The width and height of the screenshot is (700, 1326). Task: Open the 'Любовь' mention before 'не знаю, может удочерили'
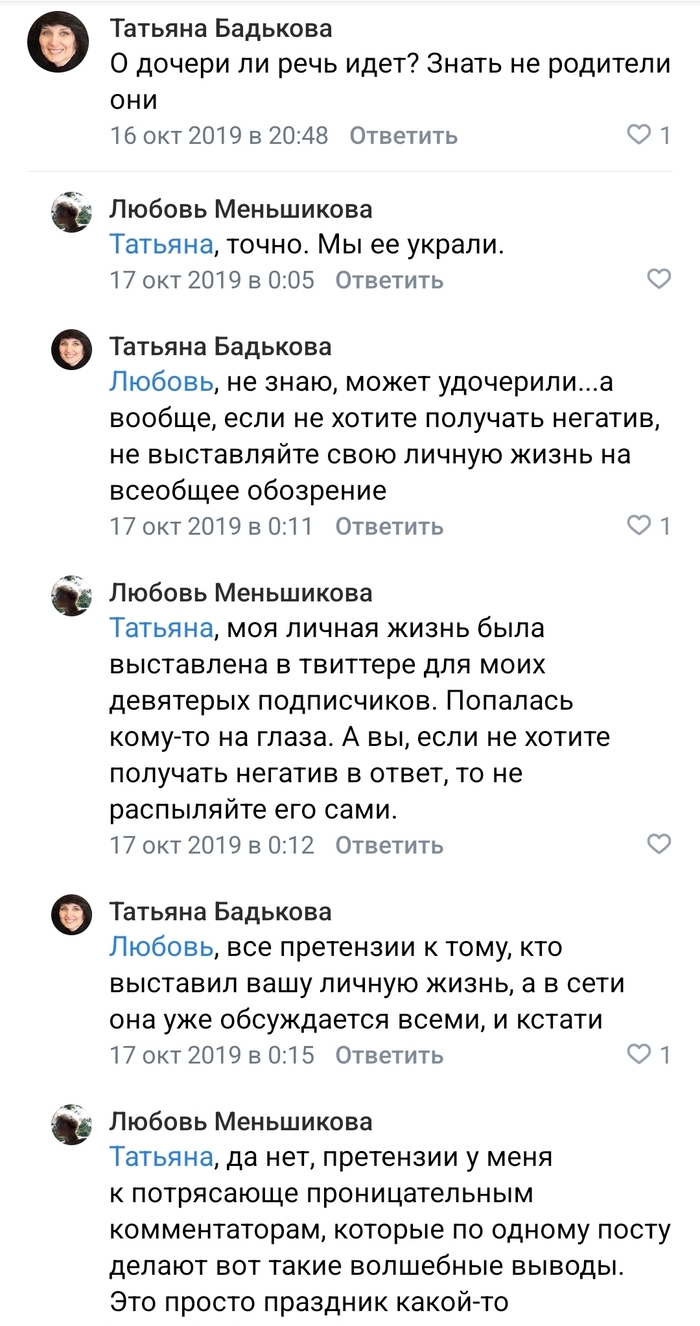tap(160, 382)
